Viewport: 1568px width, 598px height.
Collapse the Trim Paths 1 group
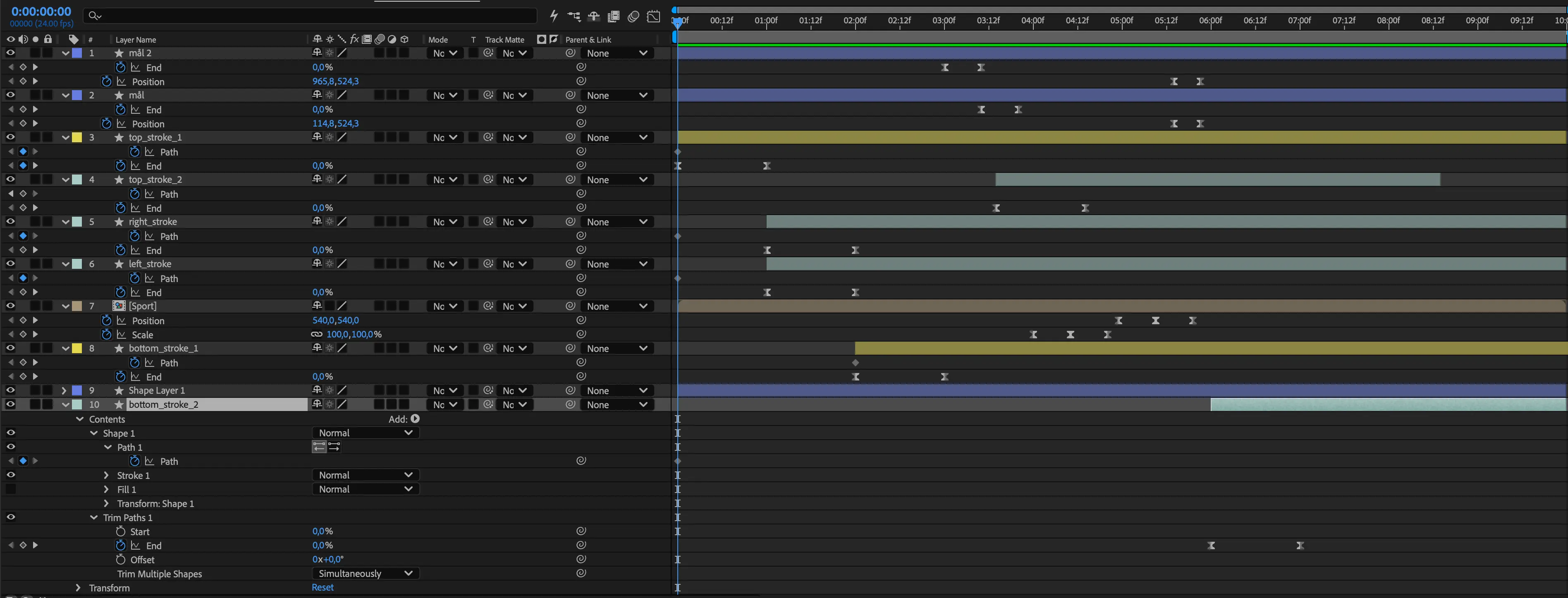[93, 518]
